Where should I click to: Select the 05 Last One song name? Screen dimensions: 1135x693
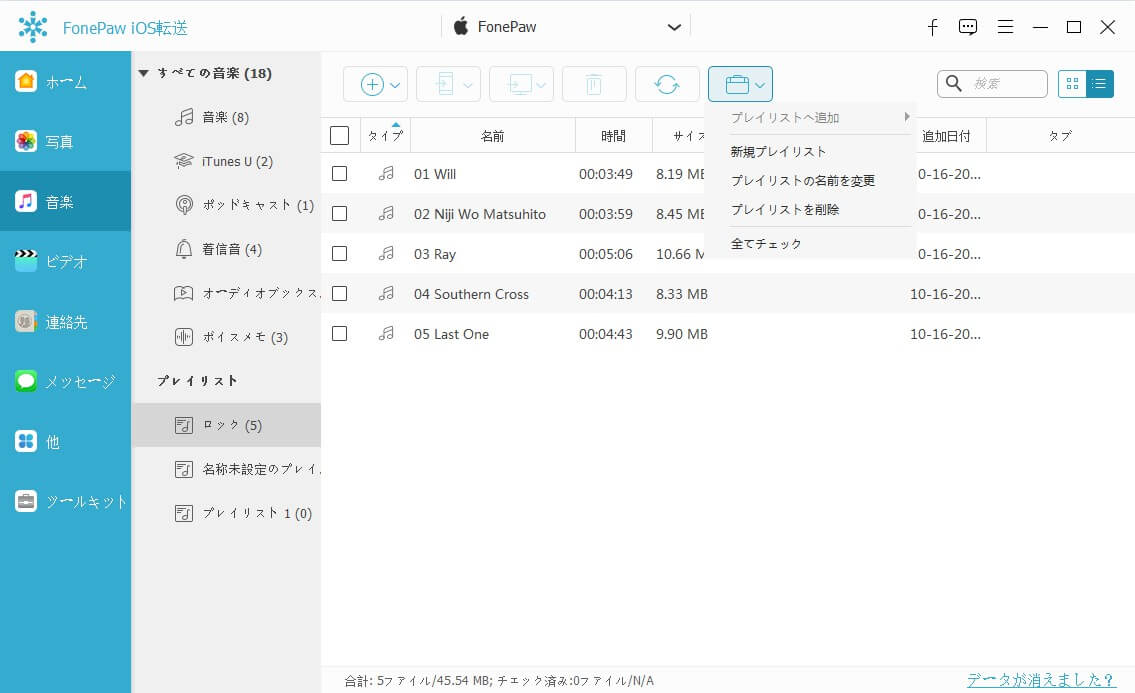coord(451,334)
